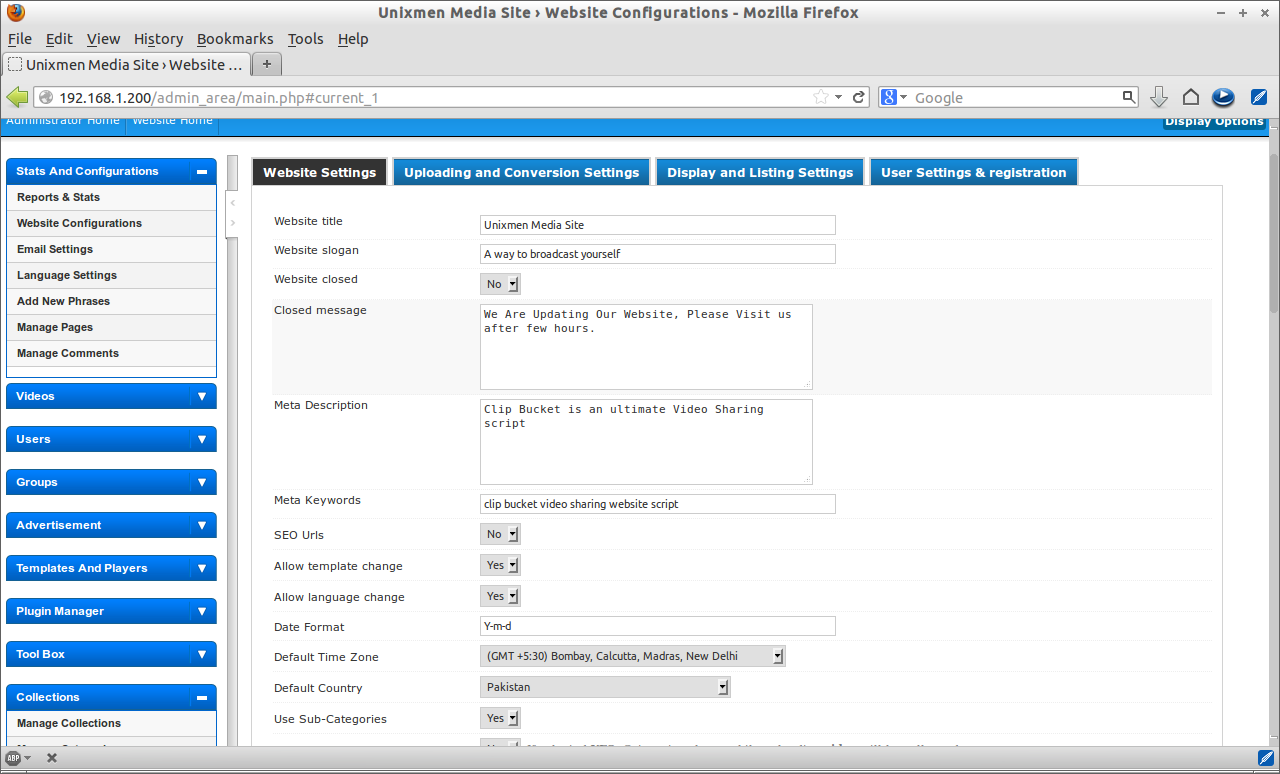Image resolution: width=1280 pixels, height=774 pixels.
Task: Open Website Configurations link
Action: (x=79, y=223)
